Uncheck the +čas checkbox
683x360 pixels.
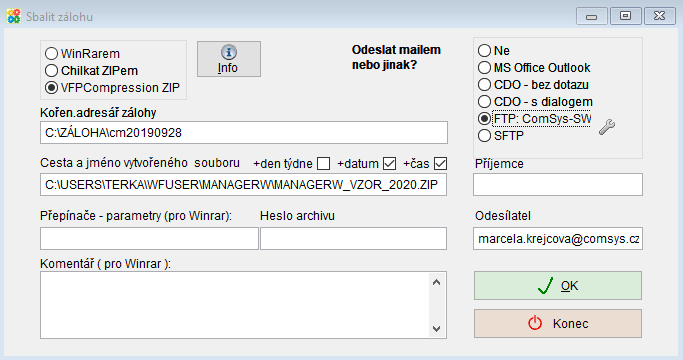tap(440, 164)
